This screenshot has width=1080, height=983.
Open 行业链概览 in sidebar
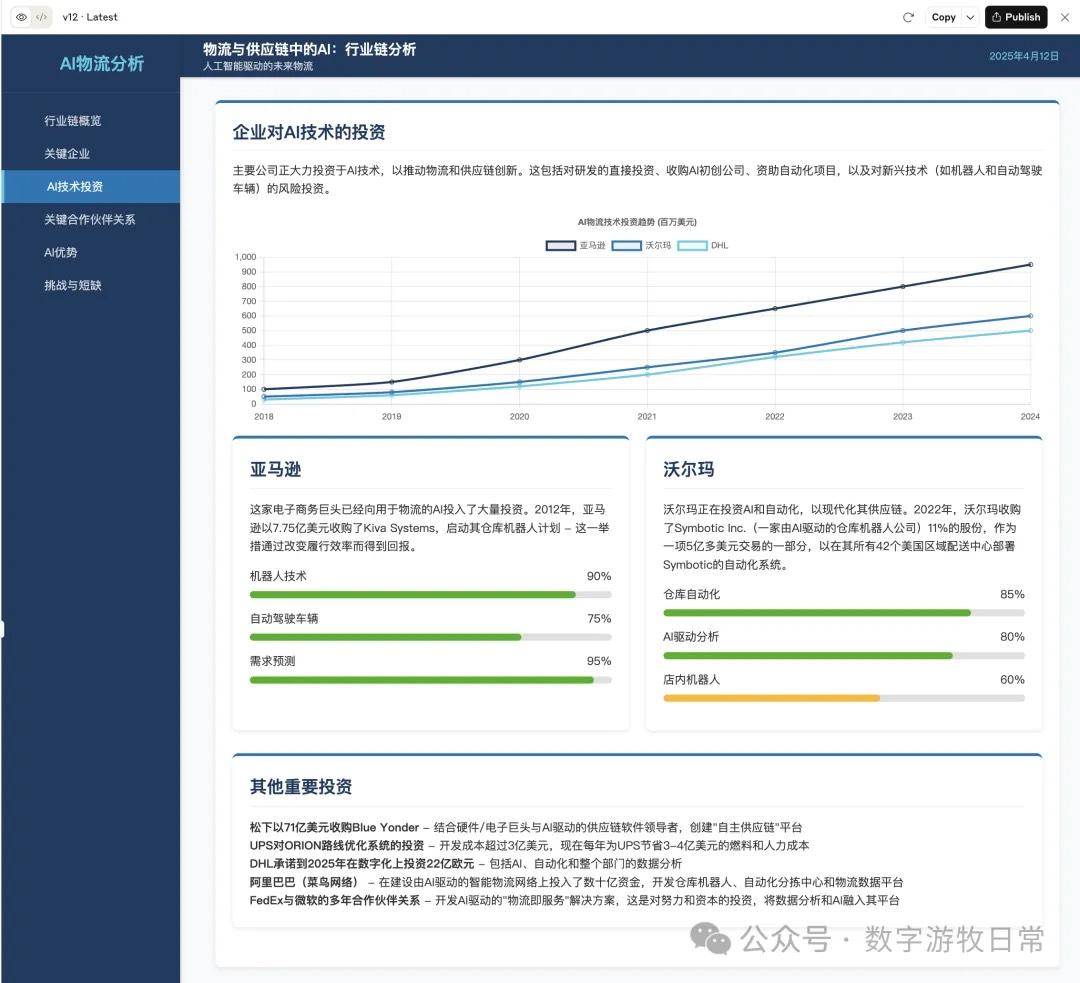pos(72,121)
